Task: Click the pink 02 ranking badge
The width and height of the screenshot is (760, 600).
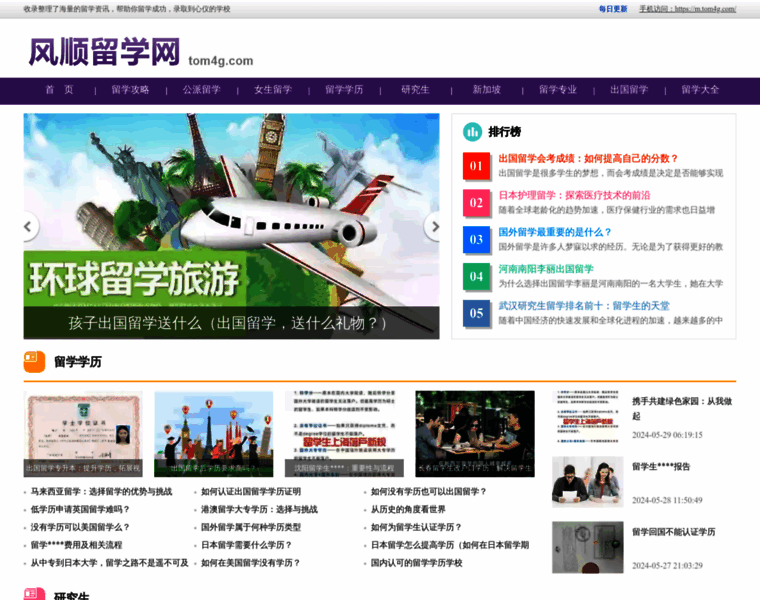Action: click(477, 203)
